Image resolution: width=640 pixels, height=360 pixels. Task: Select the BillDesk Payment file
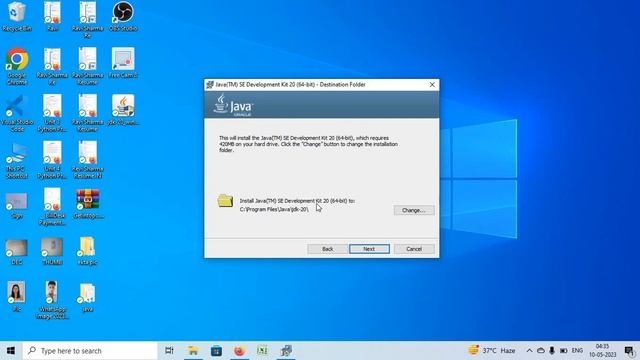(x=52, y=207)
